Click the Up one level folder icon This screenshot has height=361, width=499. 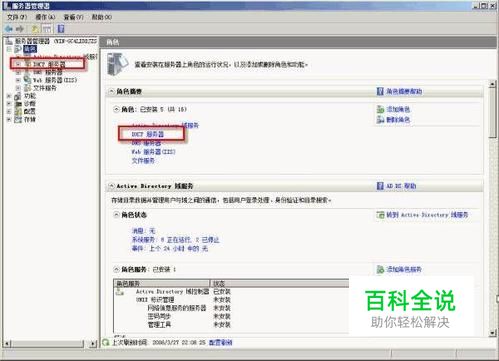click(x=35, y=29)
